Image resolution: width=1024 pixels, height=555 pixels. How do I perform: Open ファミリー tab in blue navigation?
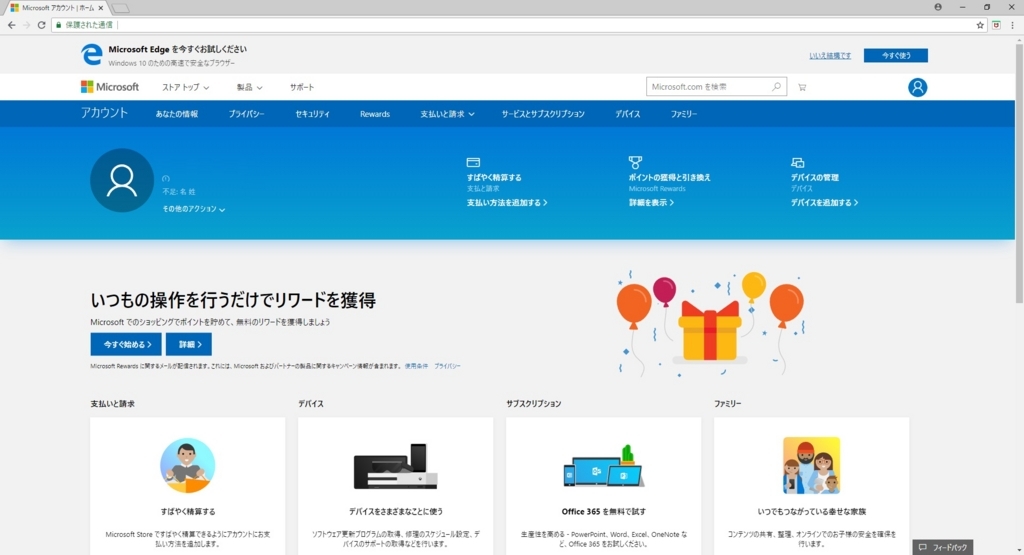684,114
